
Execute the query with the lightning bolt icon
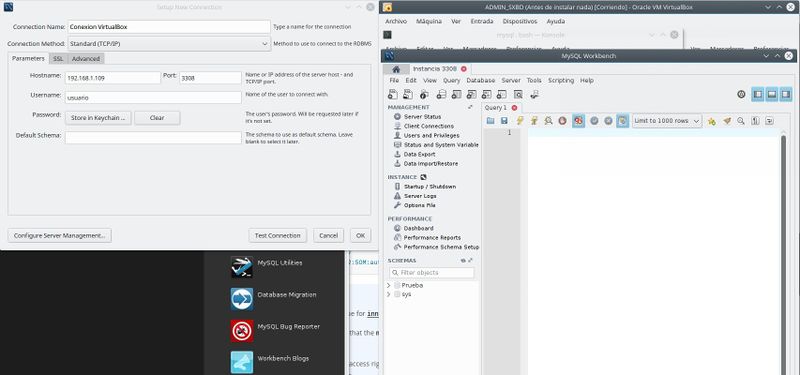(520, 121)
